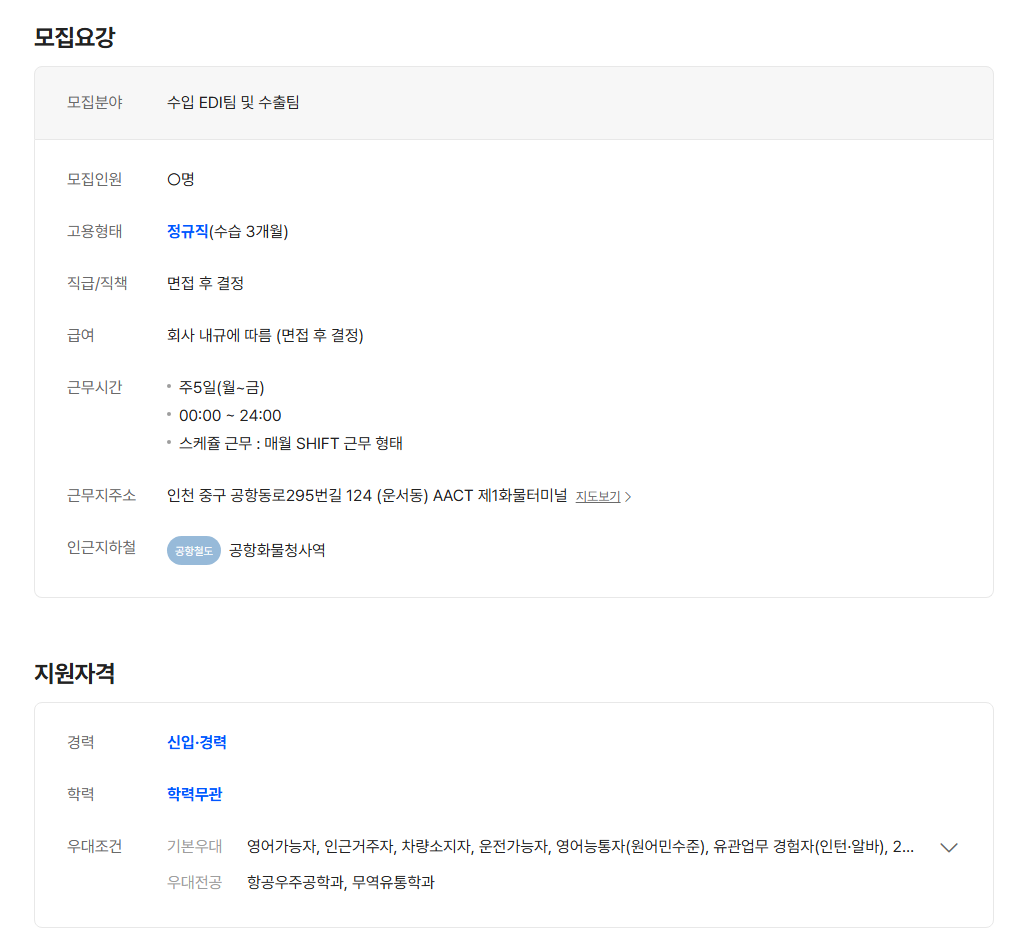Viewport: 1024px width, 948px height.
Task: Click the 우대조건 row label
Action: (94, 846)
